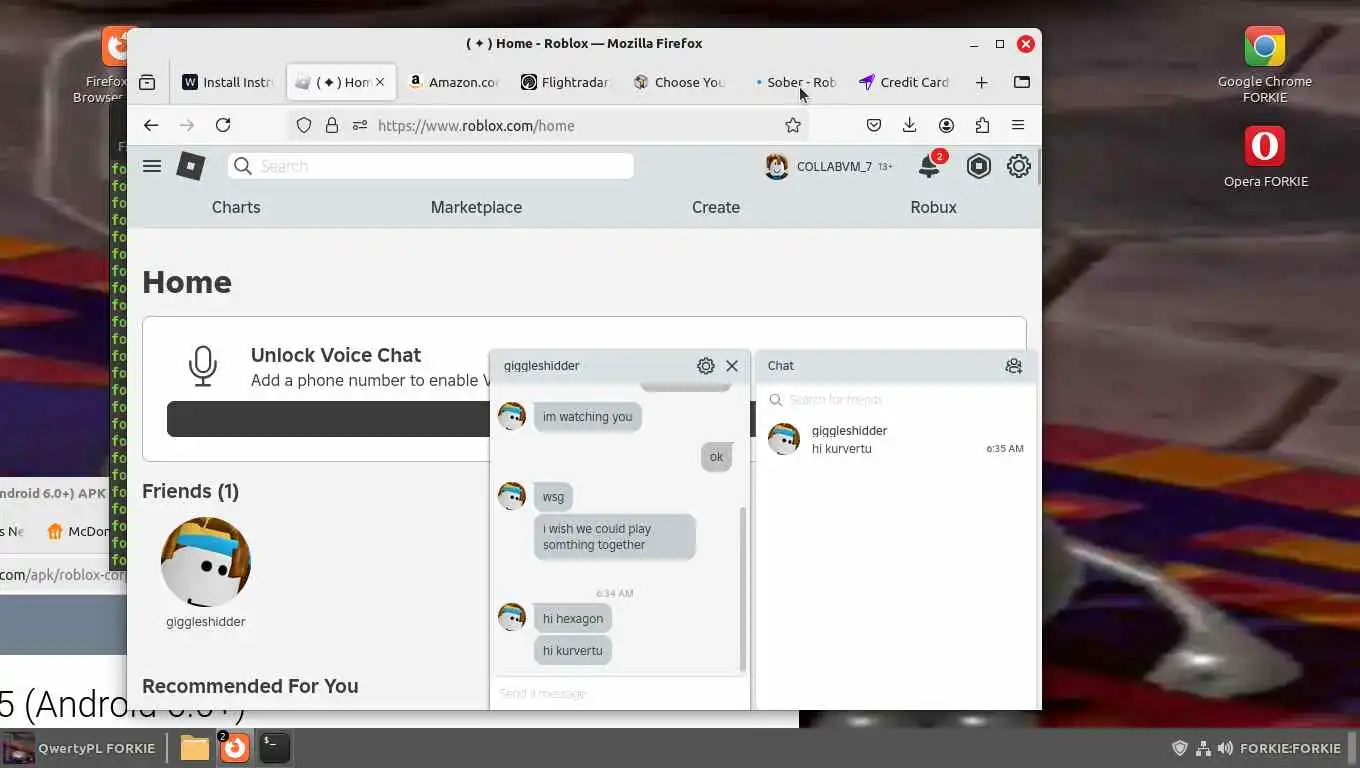Viewport: 1360px width, 768px height.
Task: Click the giggleshidder friend avatar
Action: pyautogui.click(x=206, y=562)
